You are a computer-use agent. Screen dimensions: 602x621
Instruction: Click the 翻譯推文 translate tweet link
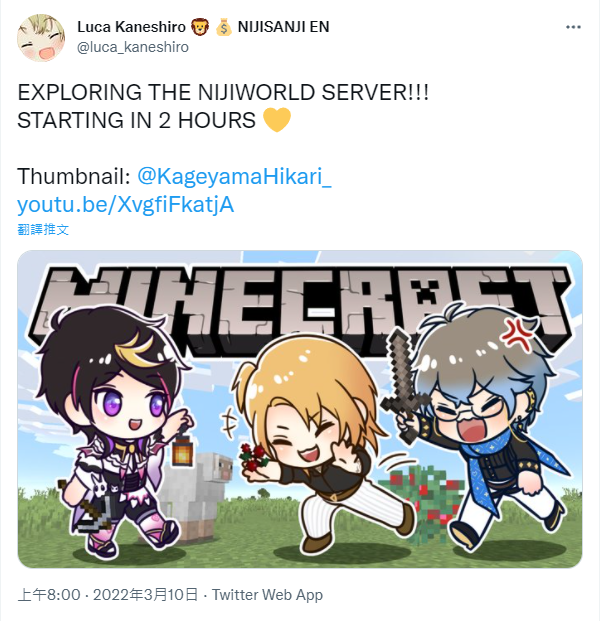[43, 230]
